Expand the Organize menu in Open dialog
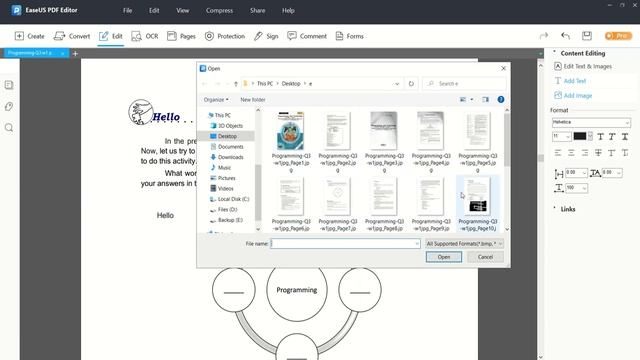This screenshot has height=360, width=640. click(216, 100)
